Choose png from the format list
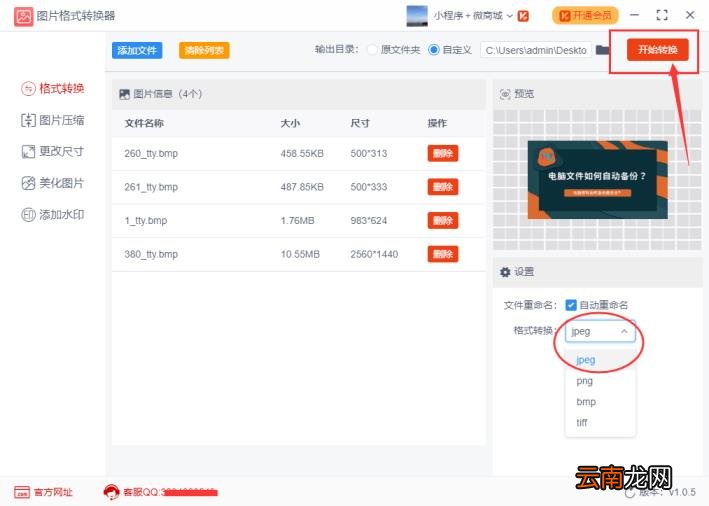 pos(600,381)
